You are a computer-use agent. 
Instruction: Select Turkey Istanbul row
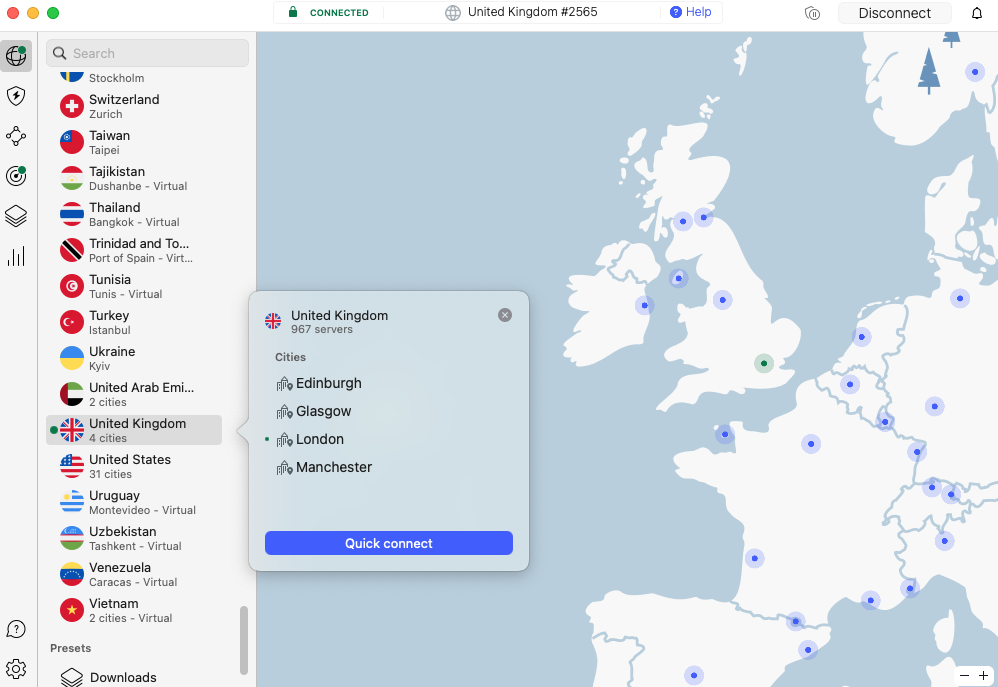point(134,322)
